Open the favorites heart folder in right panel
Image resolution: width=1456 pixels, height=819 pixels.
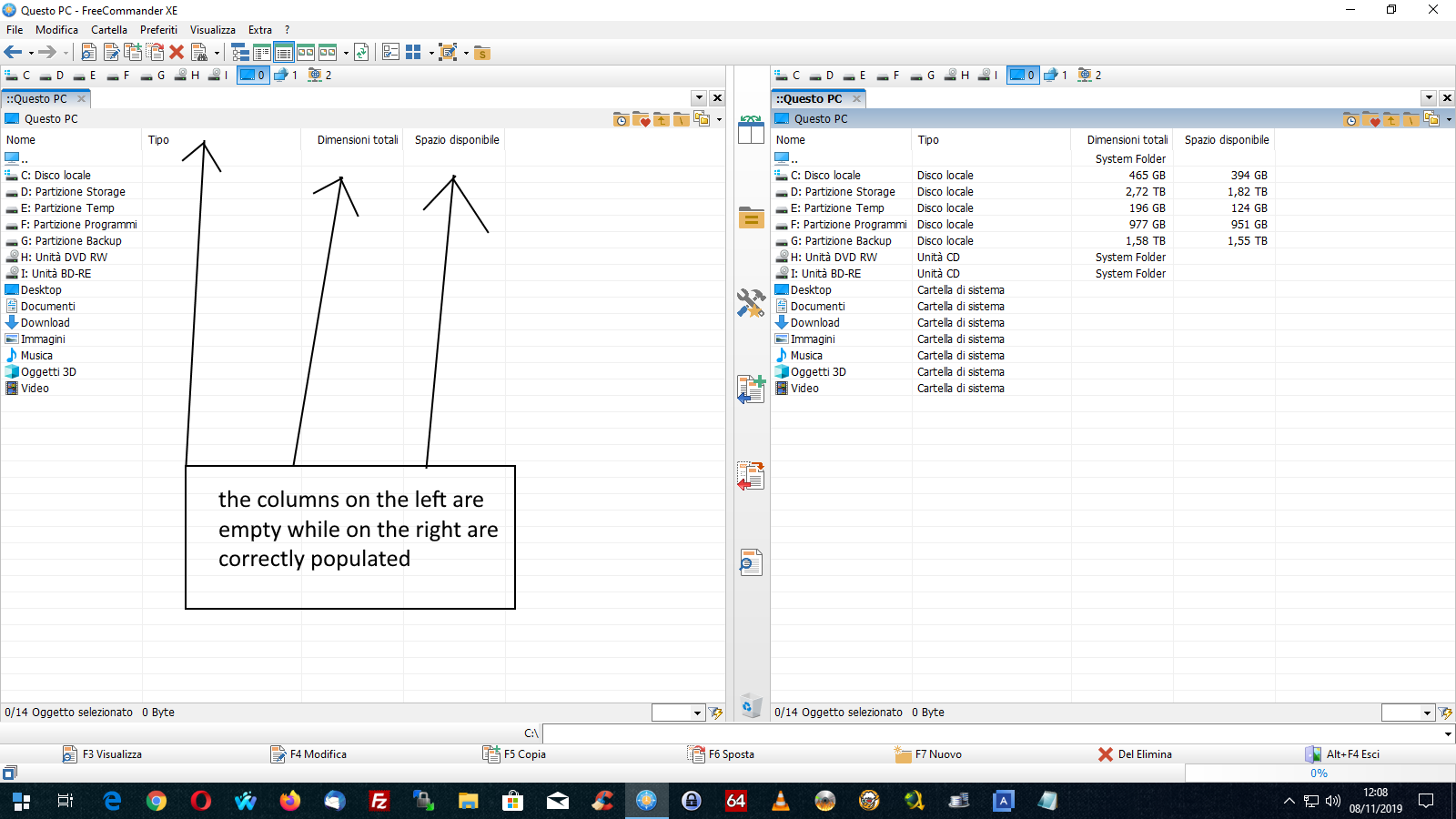(1371, 119)
